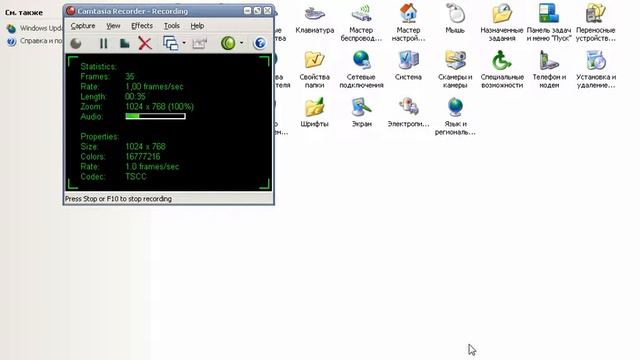The image size is (640, 360).
Task: Click the green circular effects icon
Action: [228, 43]
